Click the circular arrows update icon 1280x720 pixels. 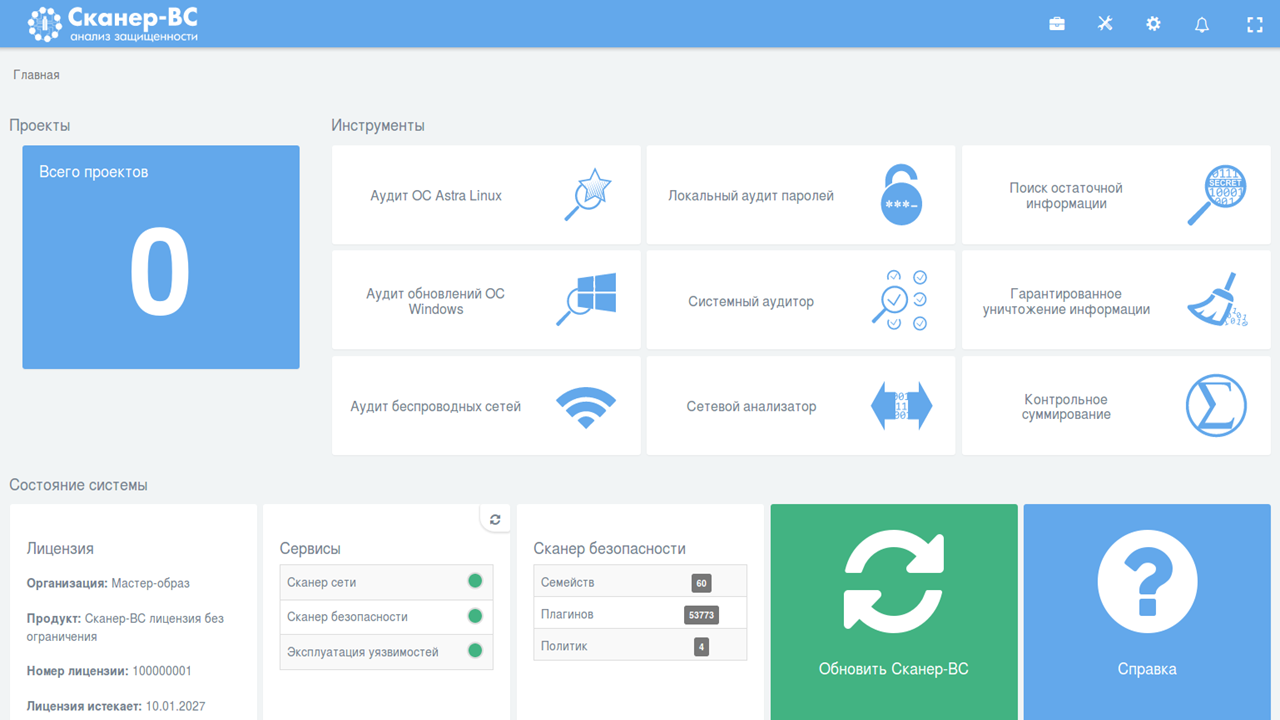point(894,580)
